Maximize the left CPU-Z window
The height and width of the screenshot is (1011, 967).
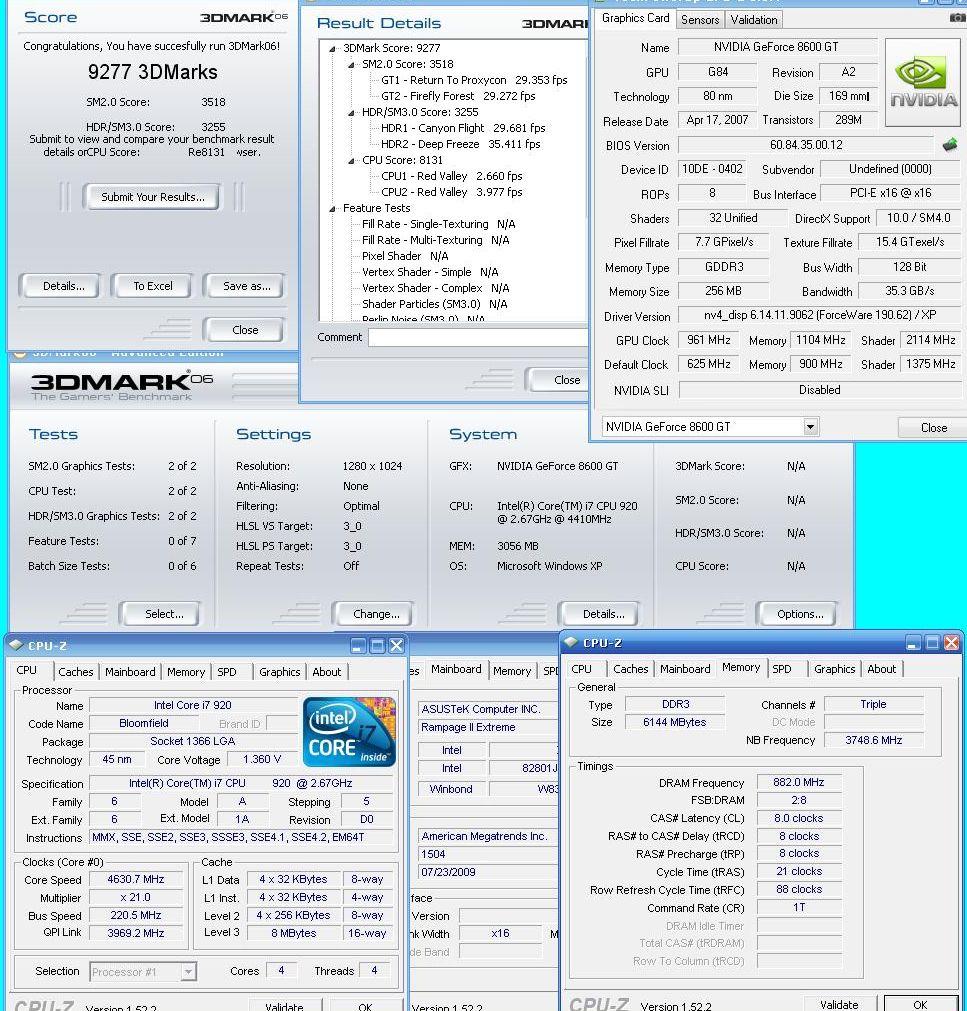pyautogui.click(x=378, y=645)
